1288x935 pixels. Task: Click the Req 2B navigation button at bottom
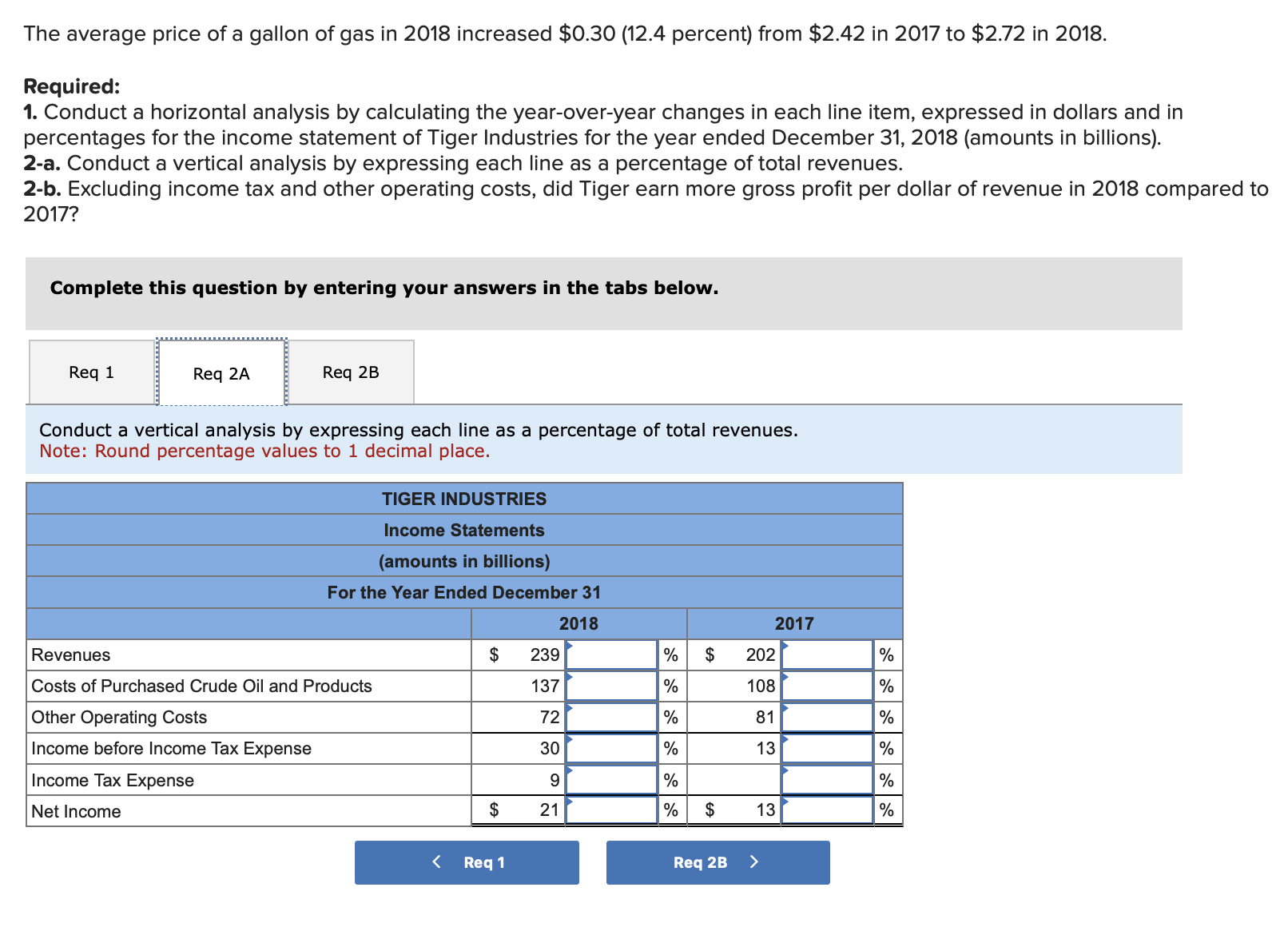[x=717, y=862]
